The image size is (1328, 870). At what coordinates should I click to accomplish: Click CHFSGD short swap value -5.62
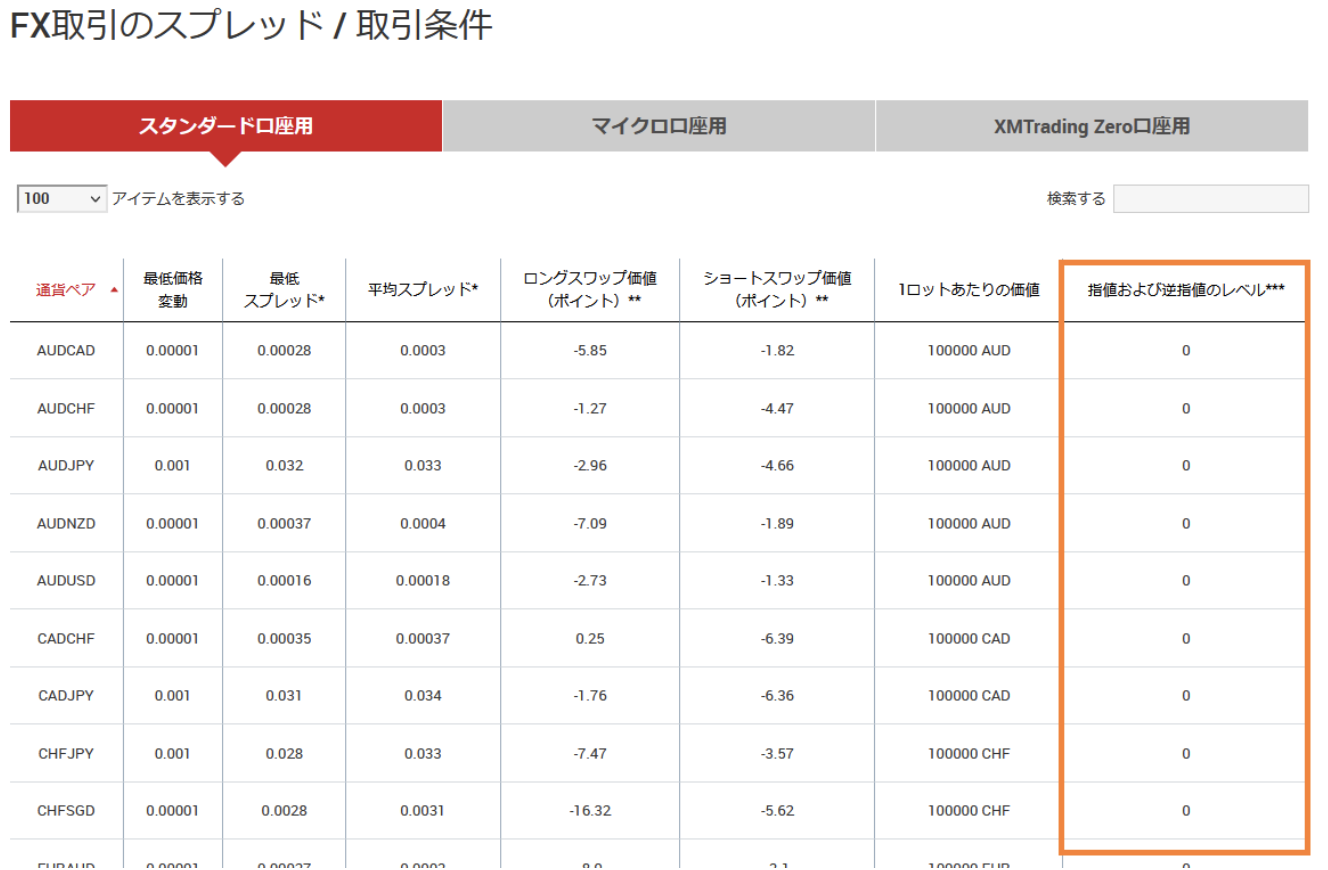pos(777,811)
